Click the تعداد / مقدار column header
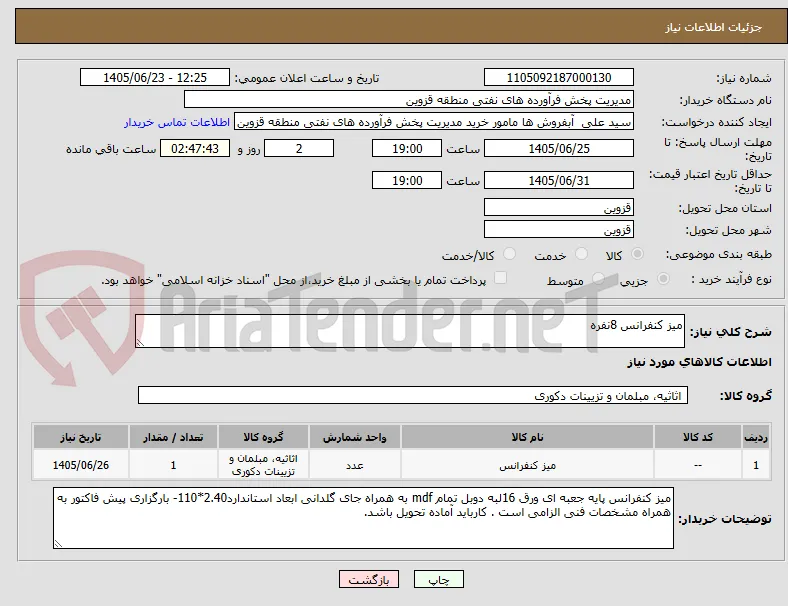788x606 pixels. [x=173, y=437]
